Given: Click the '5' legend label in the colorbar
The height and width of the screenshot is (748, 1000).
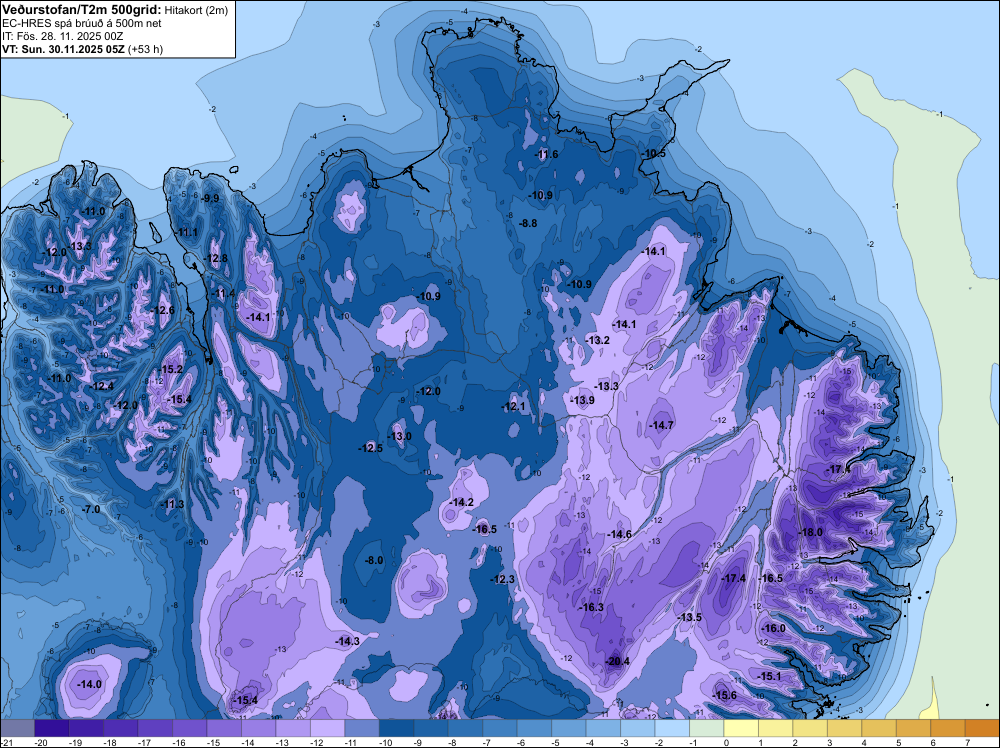Looking at the screenshot, I should click(899, 742).
